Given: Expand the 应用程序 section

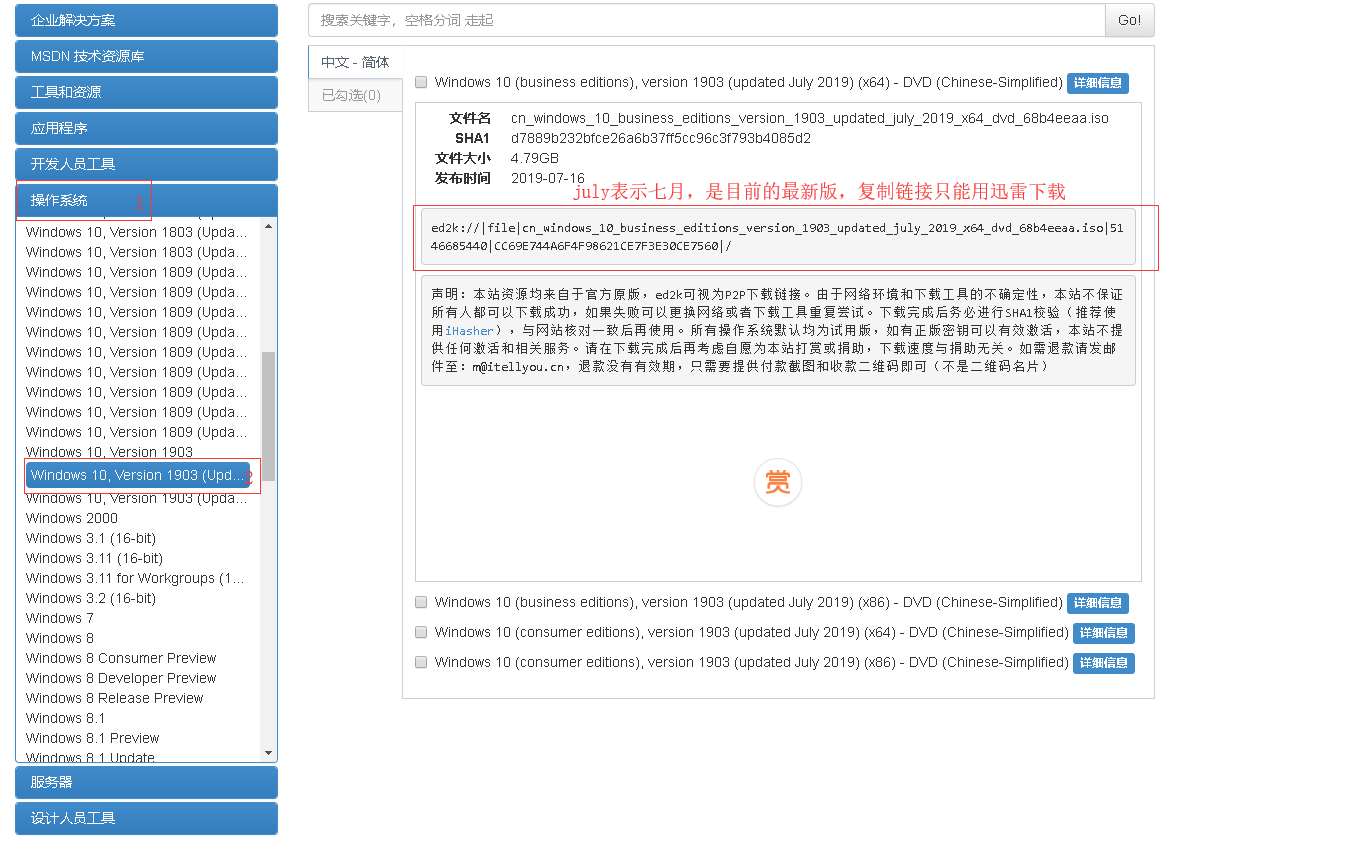Looking at the screenshot, I should click(x=146, y=128).
